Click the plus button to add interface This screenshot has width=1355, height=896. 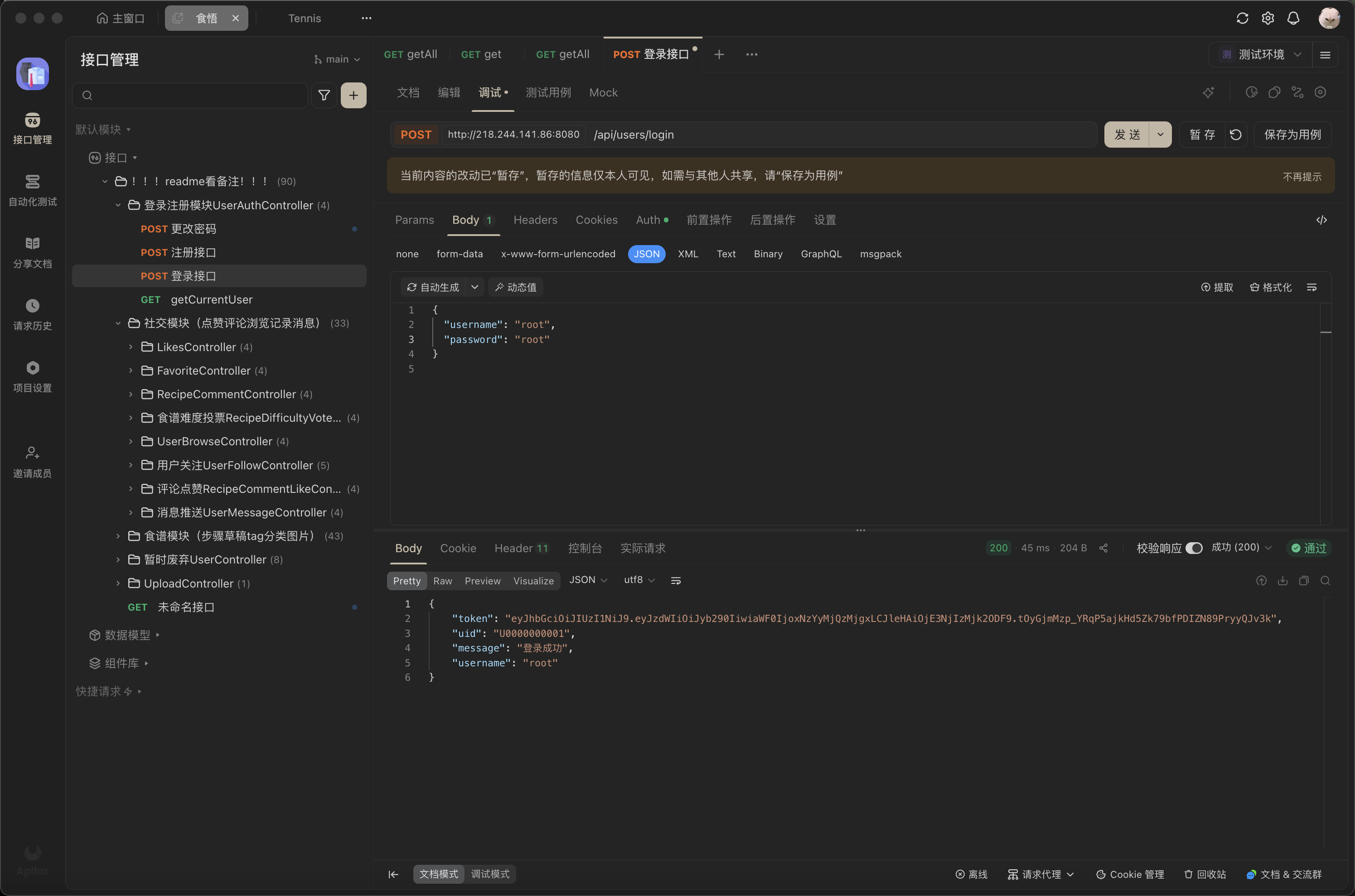(x=353, y=96)
